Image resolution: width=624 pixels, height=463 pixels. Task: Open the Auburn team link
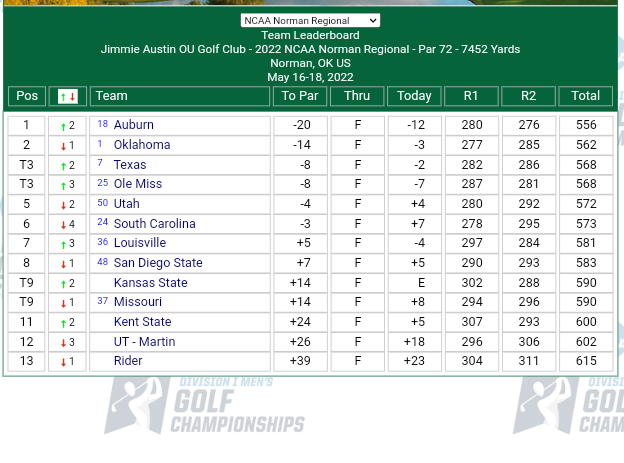[x=134, y=125]
